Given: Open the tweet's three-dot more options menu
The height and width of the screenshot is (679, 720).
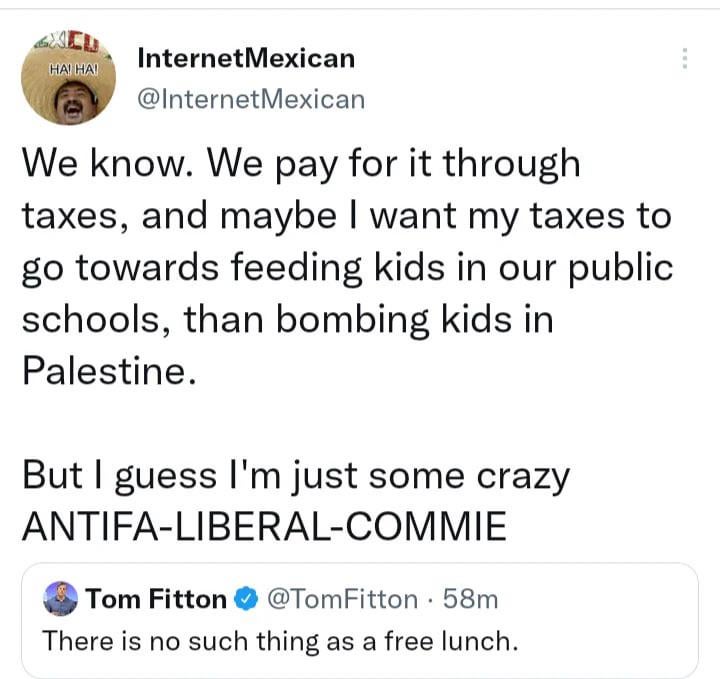Looking at the screenshot, I should pyautogui.click(x=685, y=59).
